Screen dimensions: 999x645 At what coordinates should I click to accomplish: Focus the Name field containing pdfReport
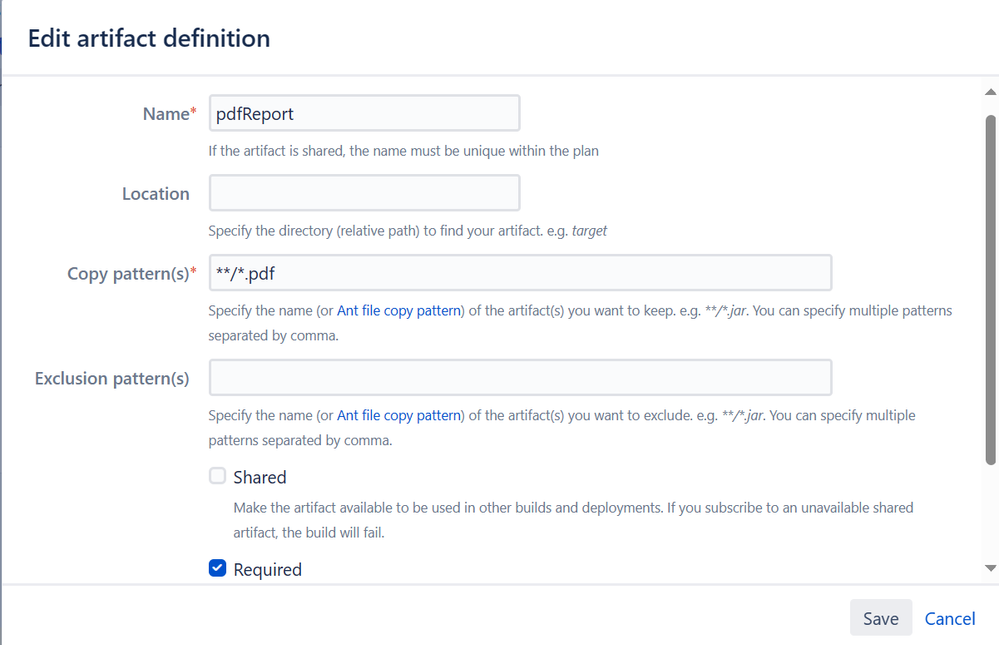coord(364,113)
